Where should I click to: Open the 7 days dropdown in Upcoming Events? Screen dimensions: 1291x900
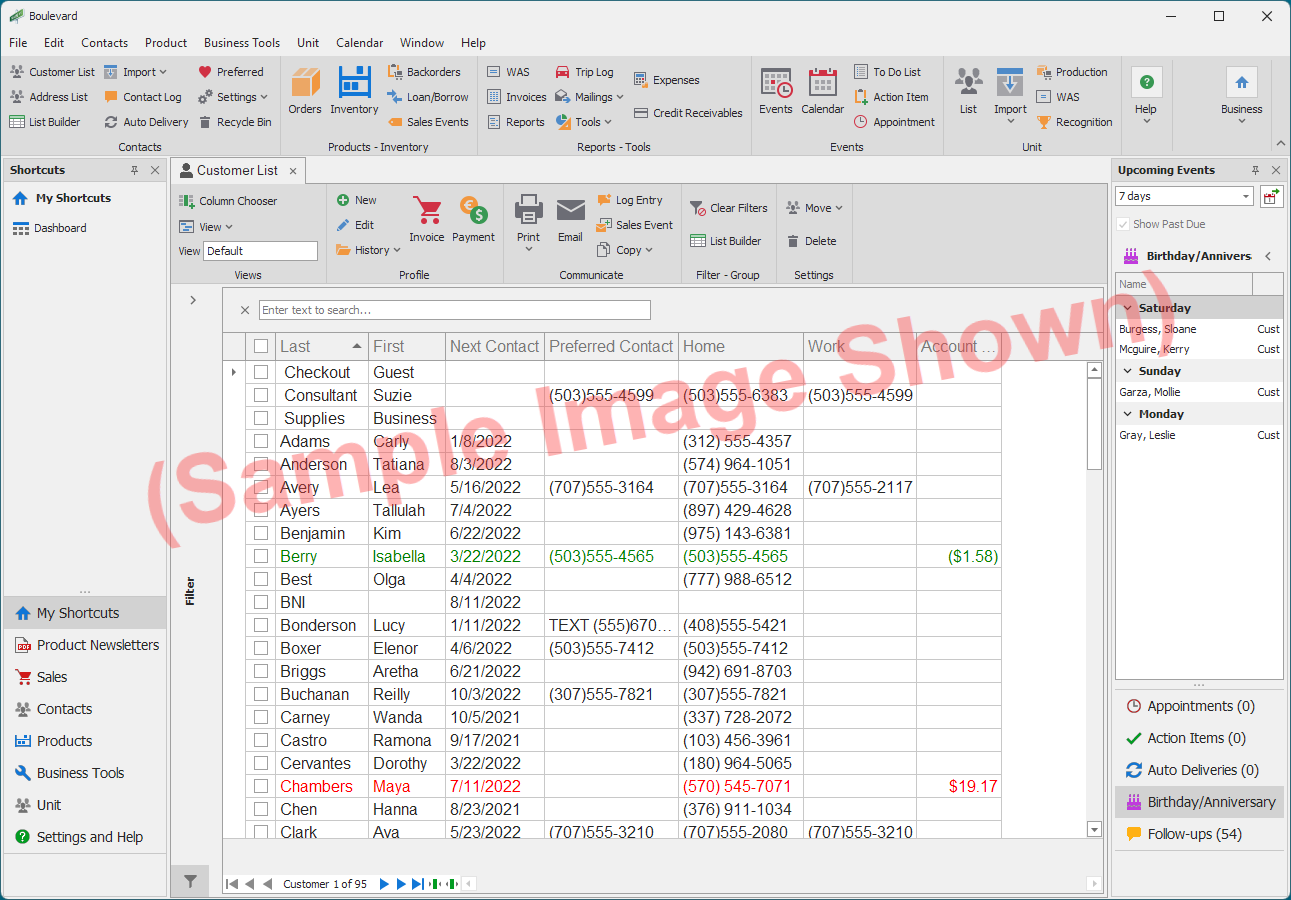(1246, 196)
